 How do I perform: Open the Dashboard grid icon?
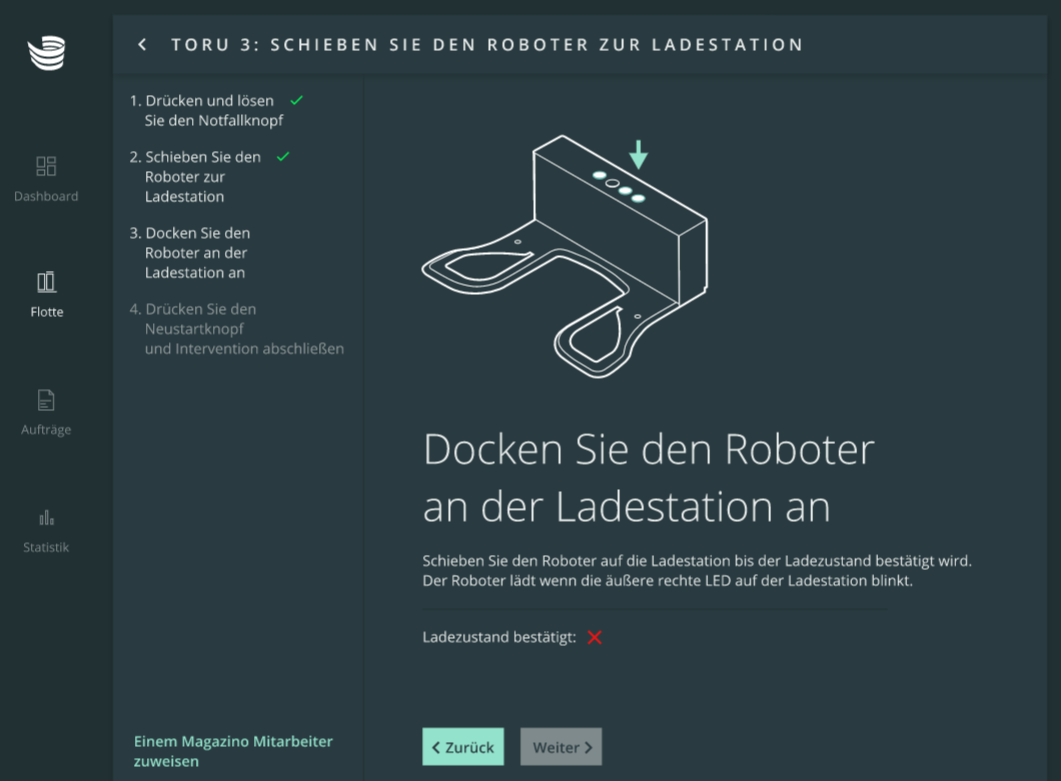tap(46, 166)
